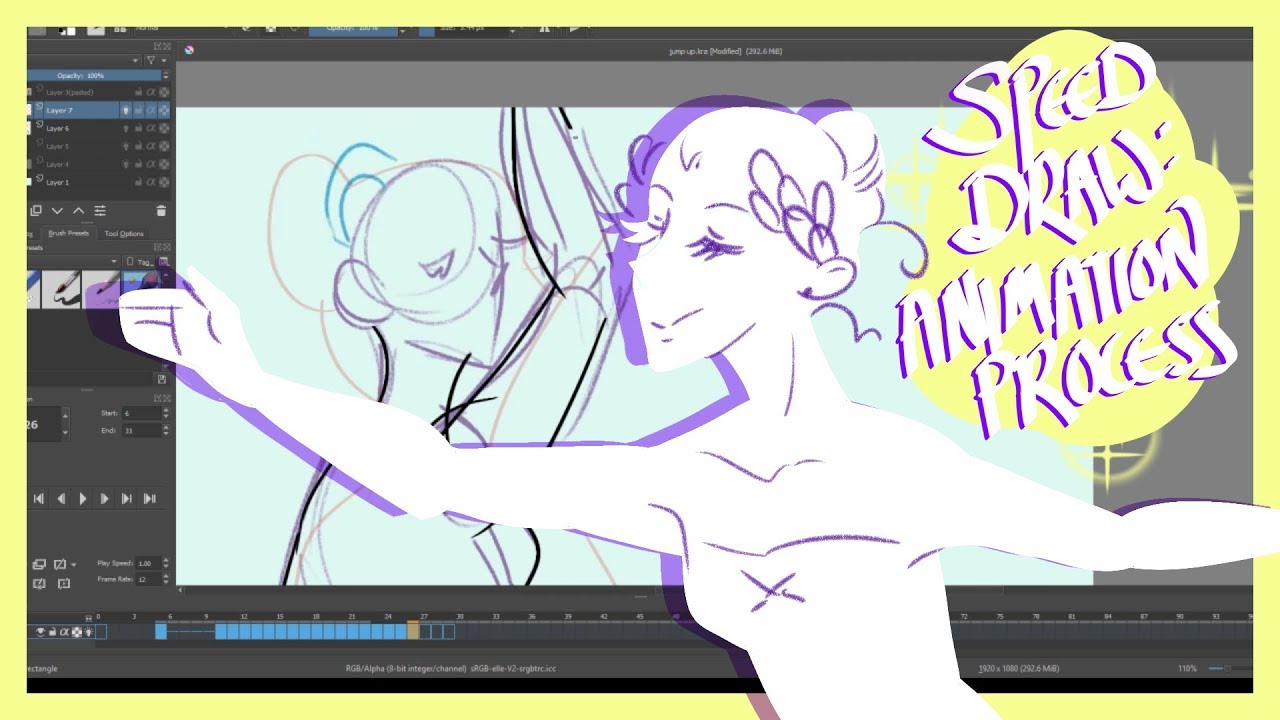Click the current frame number 26 field
Screen dimensions: 1280x720
44,424
